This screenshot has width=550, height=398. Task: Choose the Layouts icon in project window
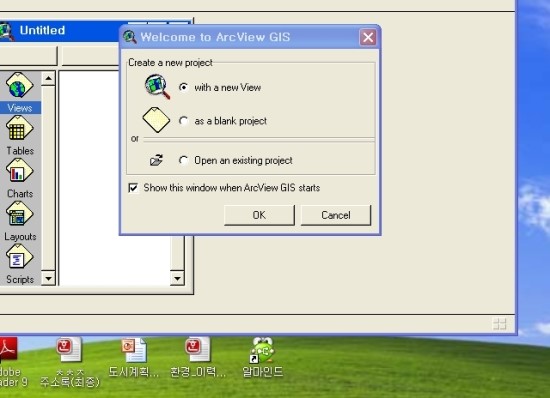pyautogui.click(x=20, y=214)
